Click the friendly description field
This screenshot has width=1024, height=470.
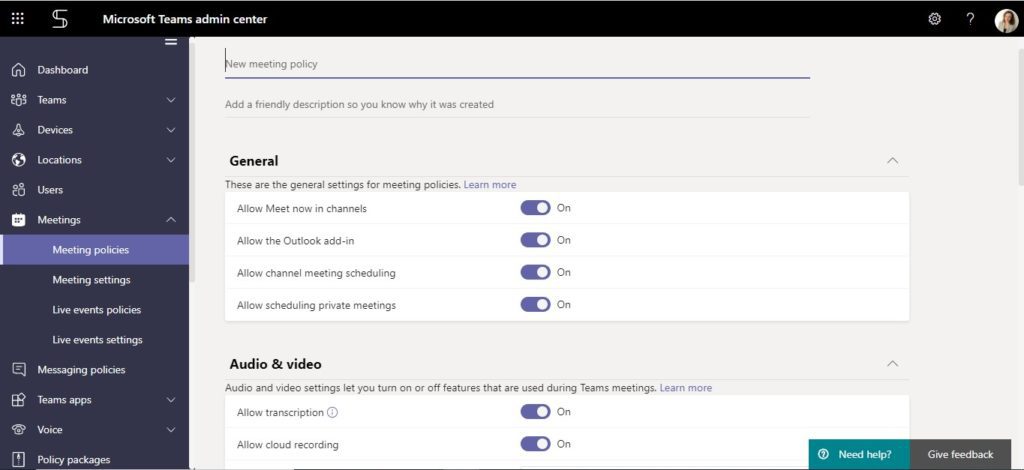coord(517,104)
